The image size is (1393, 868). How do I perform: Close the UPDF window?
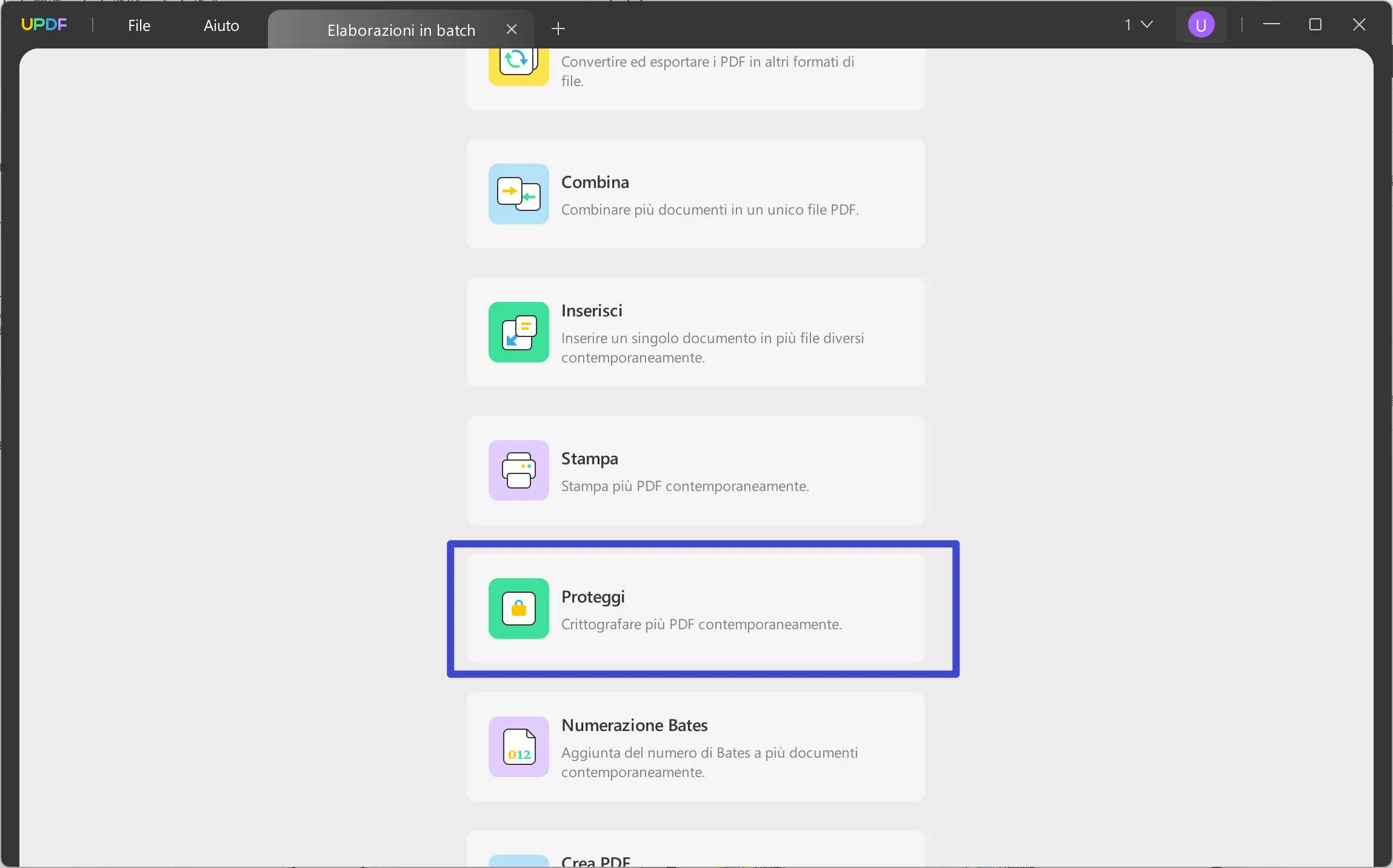pyautogui.click(x=1359, y=24)
